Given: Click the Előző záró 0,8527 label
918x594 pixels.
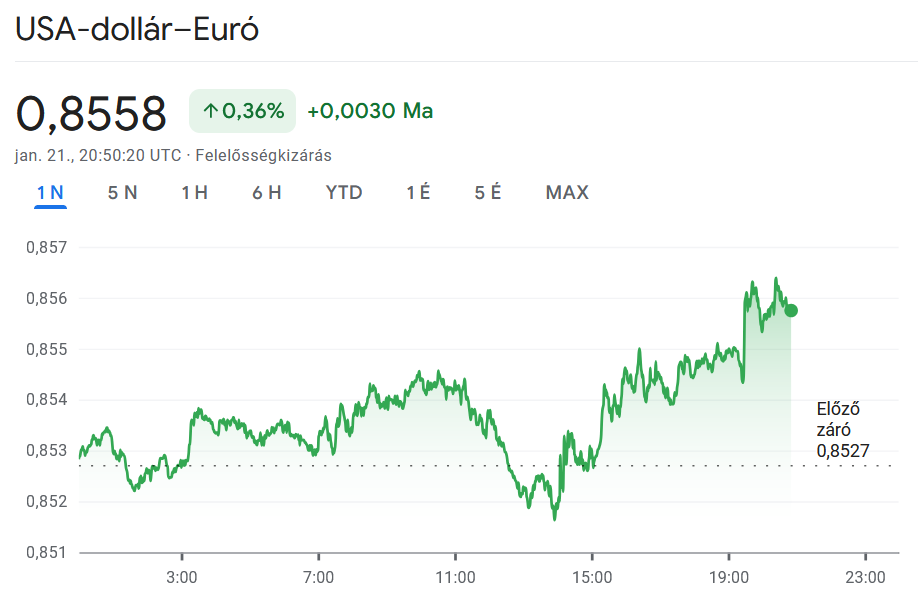Looking at the screenshot, I should 842,429.
